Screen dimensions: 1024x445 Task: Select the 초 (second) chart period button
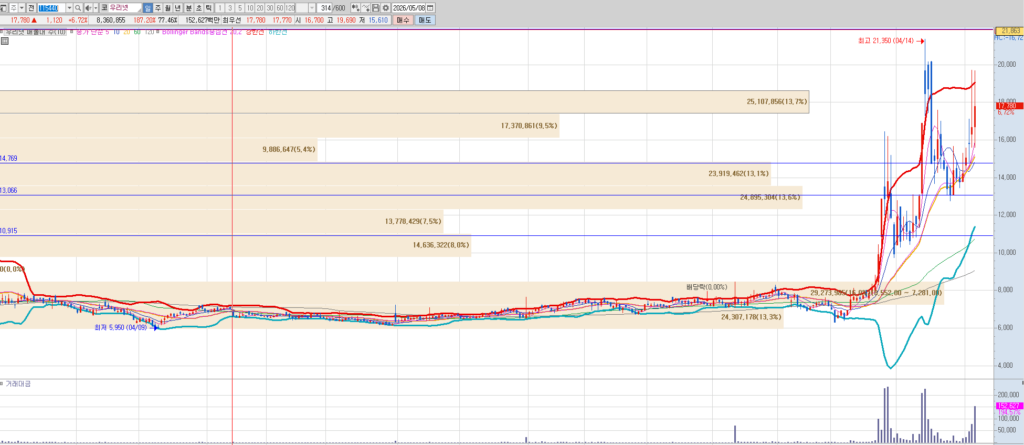click(x=199, y=8)
